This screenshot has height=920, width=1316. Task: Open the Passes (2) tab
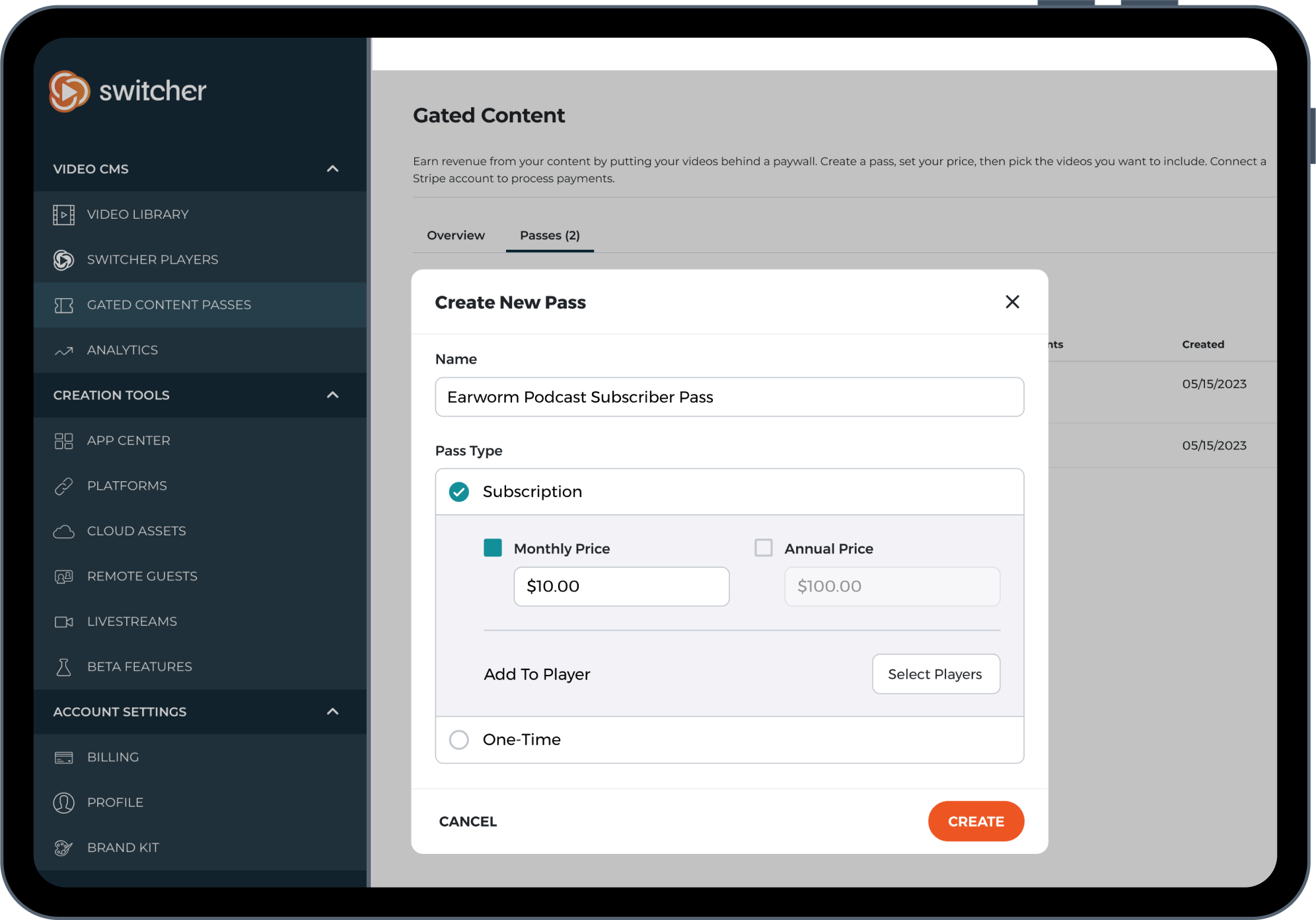(x=550, y=235)
